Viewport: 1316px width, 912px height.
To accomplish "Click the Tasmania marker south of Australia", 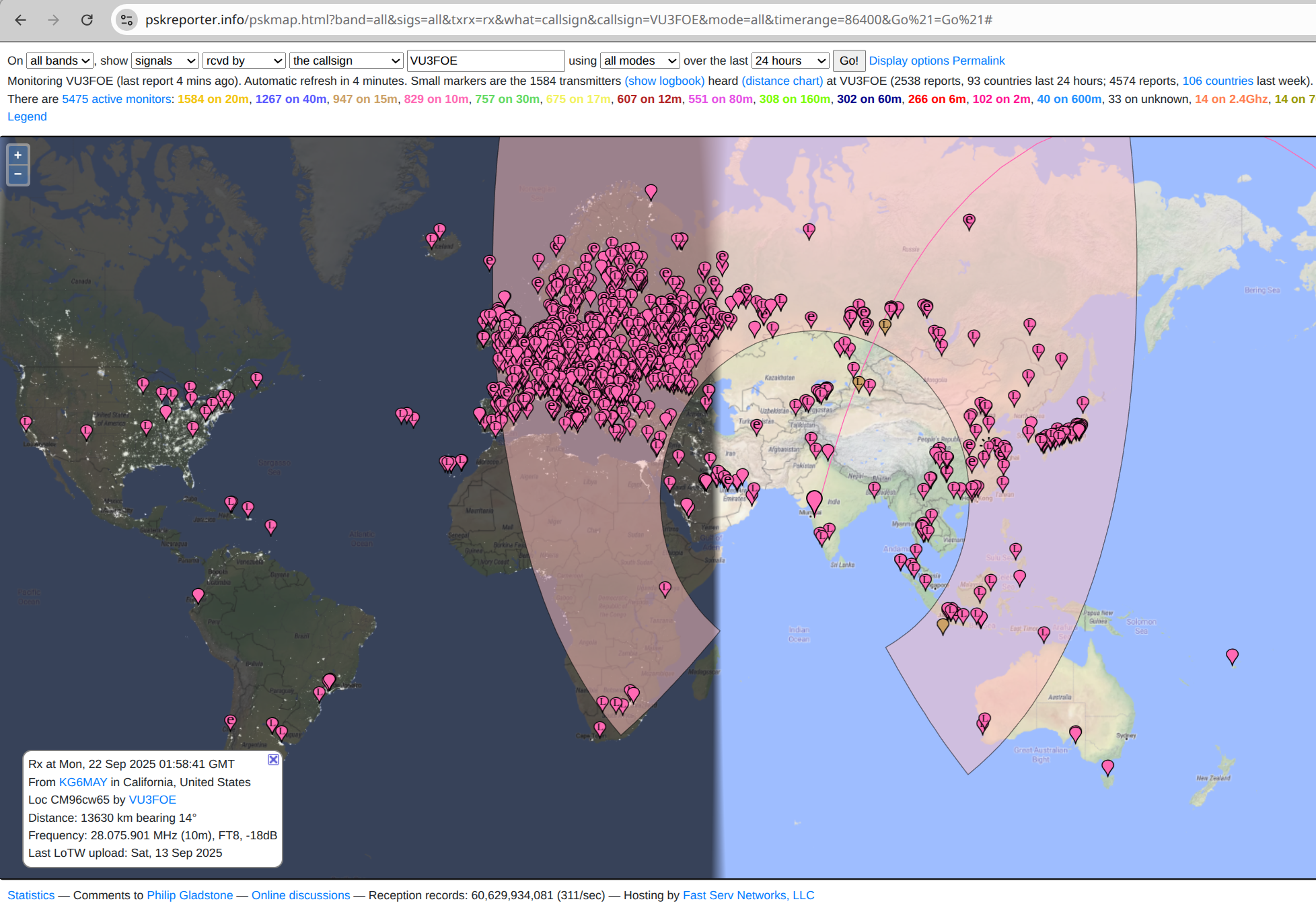I will pyautogui.click(x=1107, y=767).
